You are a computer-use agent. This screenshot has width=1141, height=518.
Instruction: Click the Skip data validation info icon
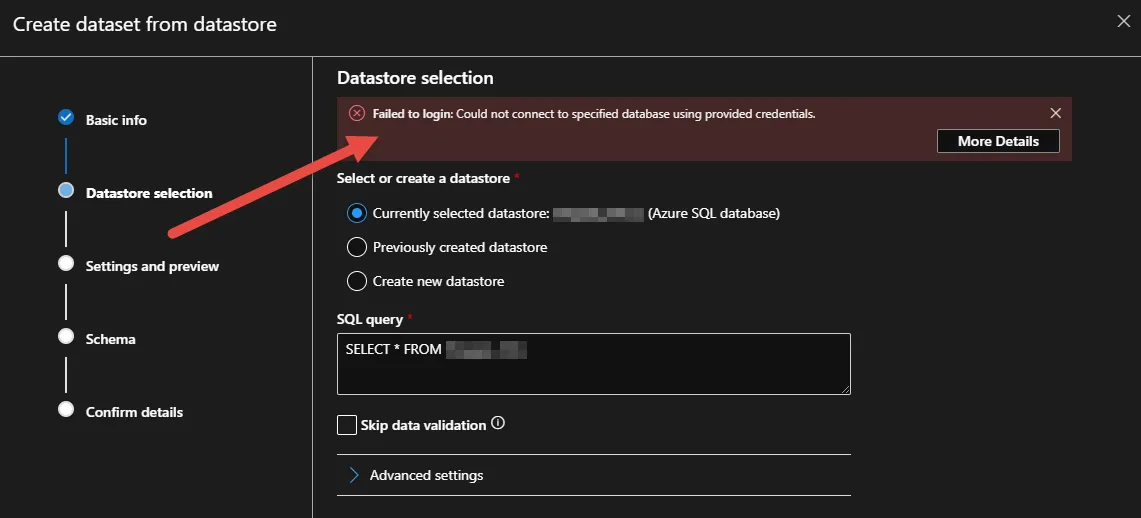tap(498, 424)
